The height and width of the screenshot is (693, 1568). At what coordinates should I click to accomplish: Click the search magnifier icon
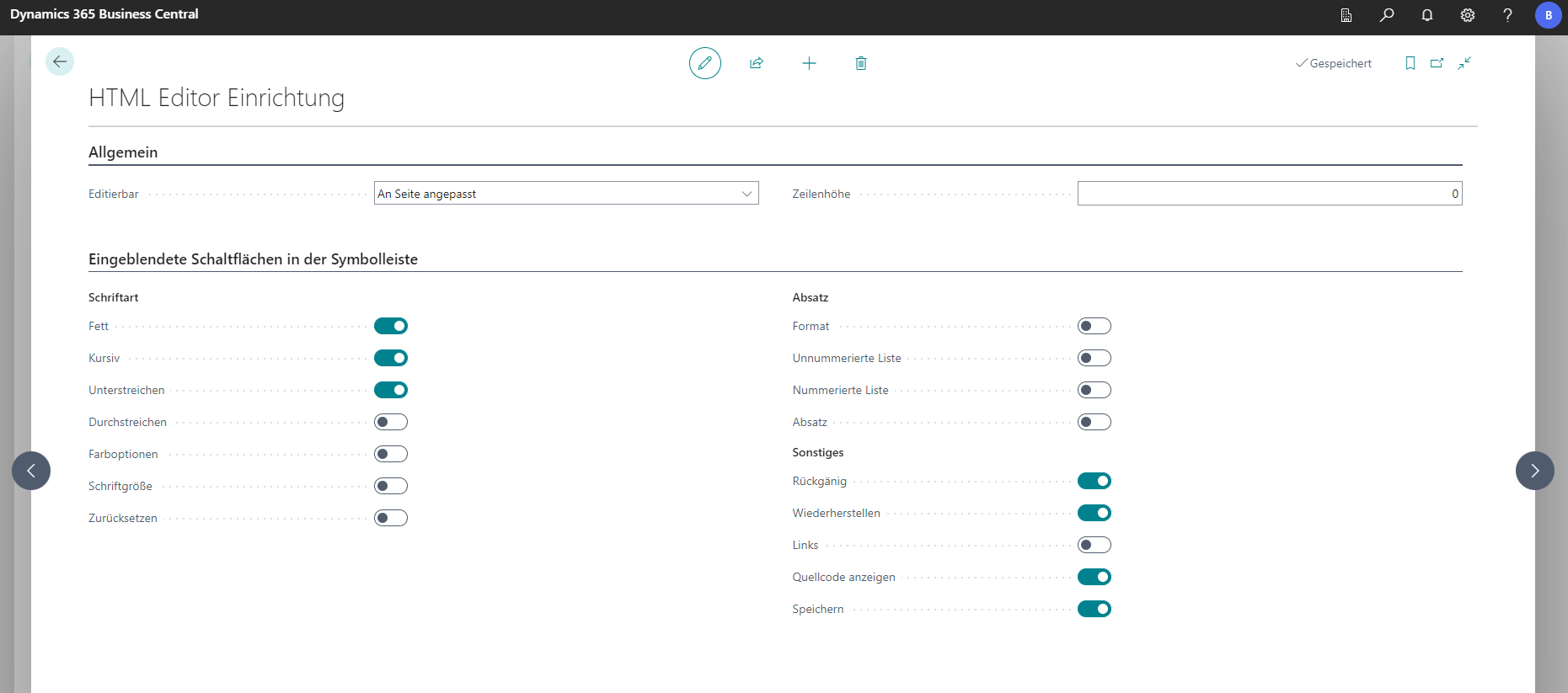(1387, 15)
